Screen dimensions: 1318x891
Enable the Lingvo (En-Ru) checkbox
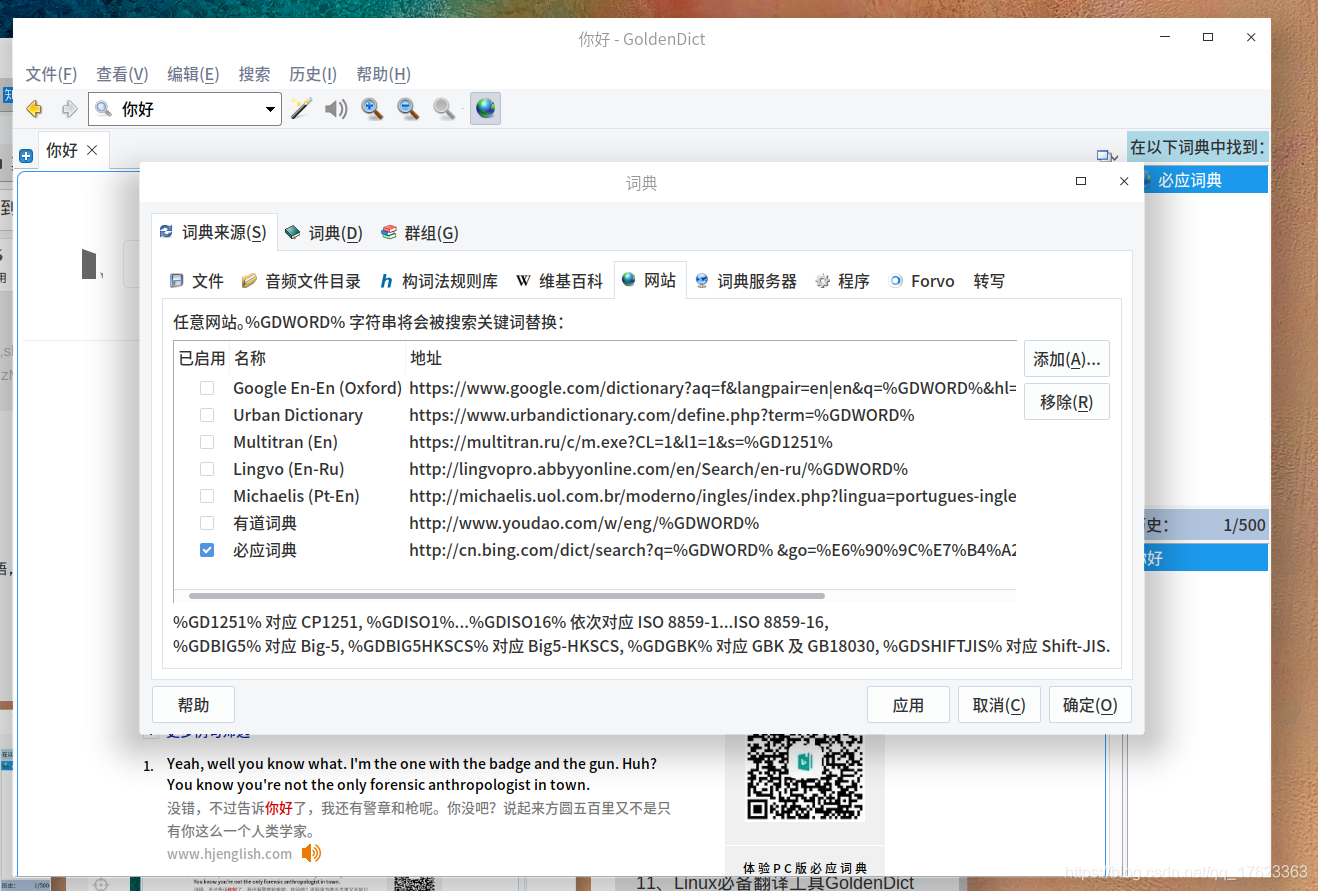click(207, 469)
